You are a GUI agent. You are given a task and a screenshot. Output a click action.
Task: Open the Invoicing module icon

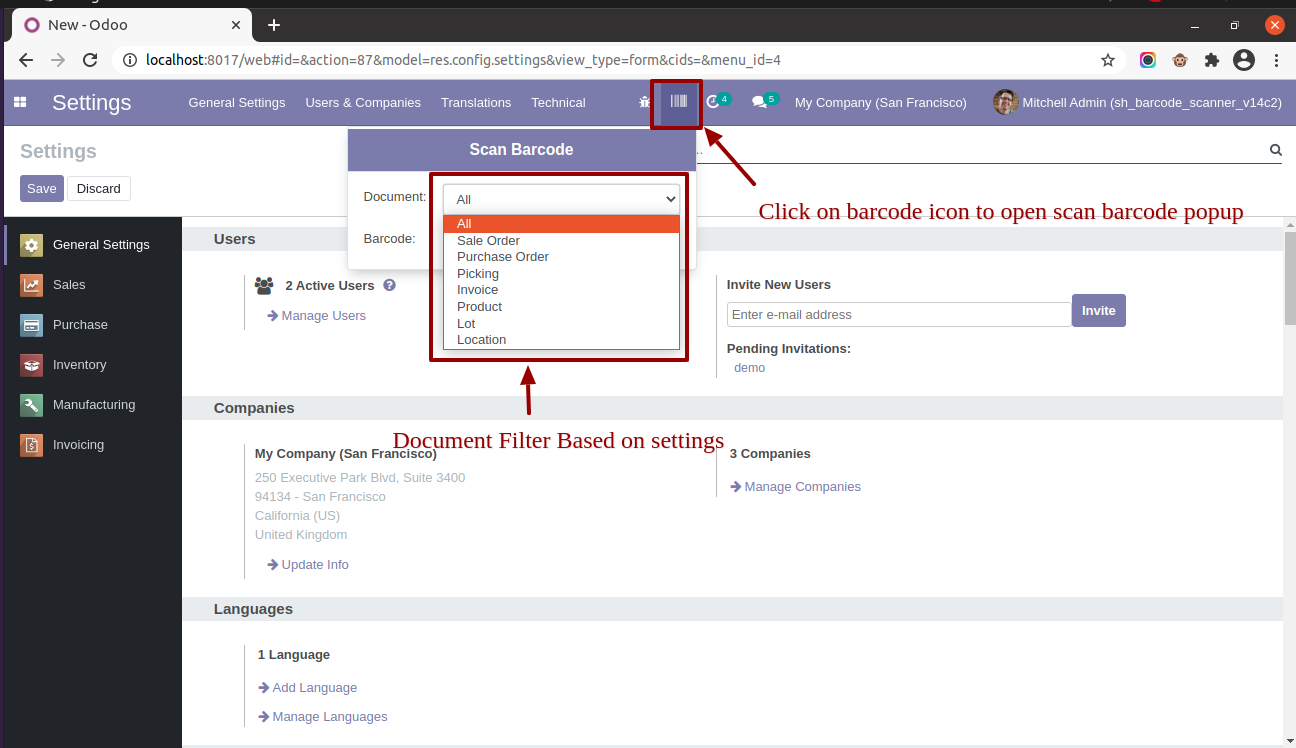tap(32, 445)
